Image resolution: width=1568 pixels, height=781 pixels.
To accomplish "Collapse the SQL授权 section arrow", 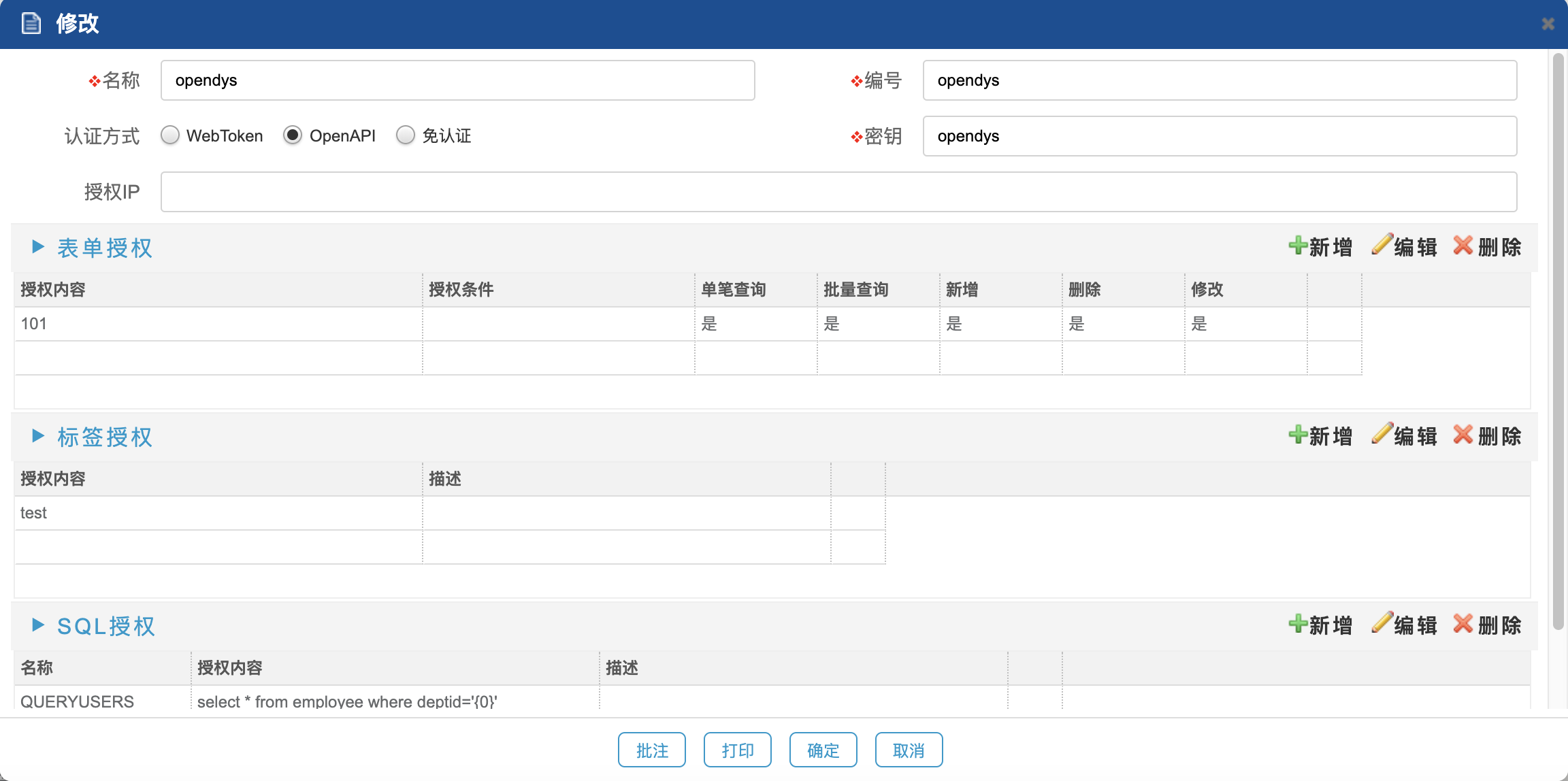I will pos(38,625).
